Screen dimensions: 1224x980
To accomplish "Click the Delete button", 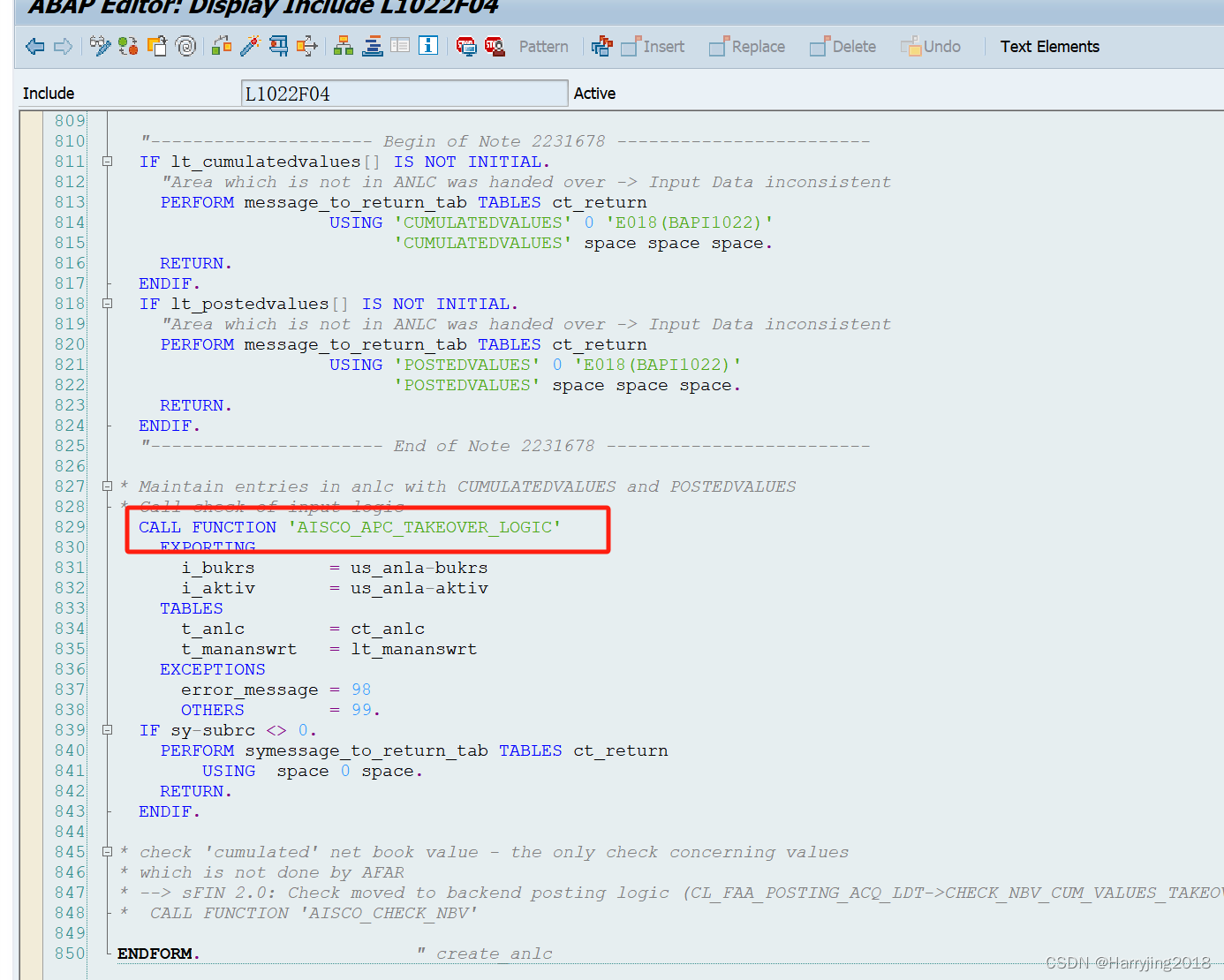I will point(843,47).
